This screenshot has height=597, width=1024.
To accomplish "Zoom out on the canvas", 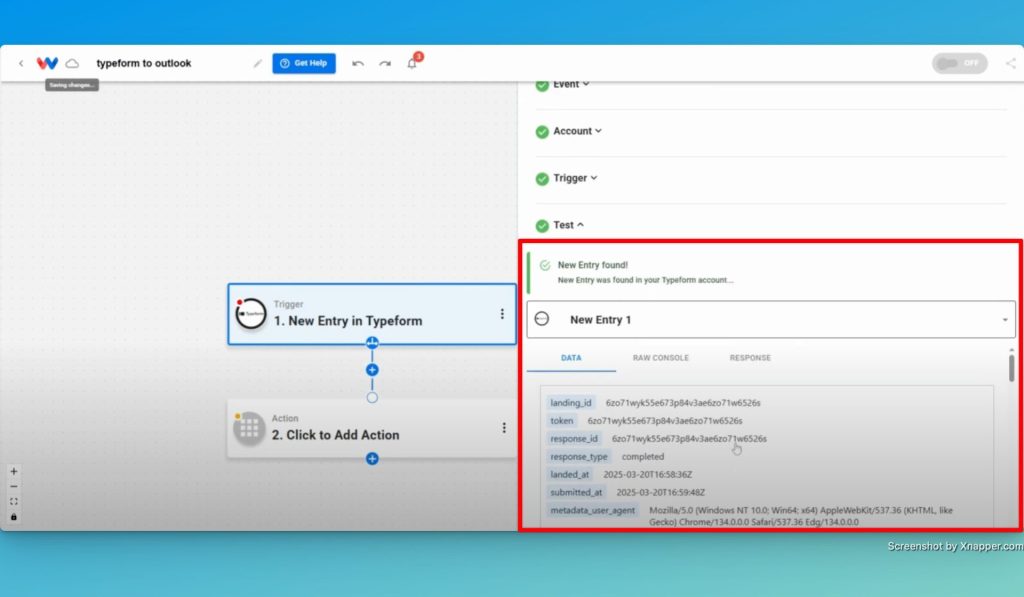I will coord(14,487).
